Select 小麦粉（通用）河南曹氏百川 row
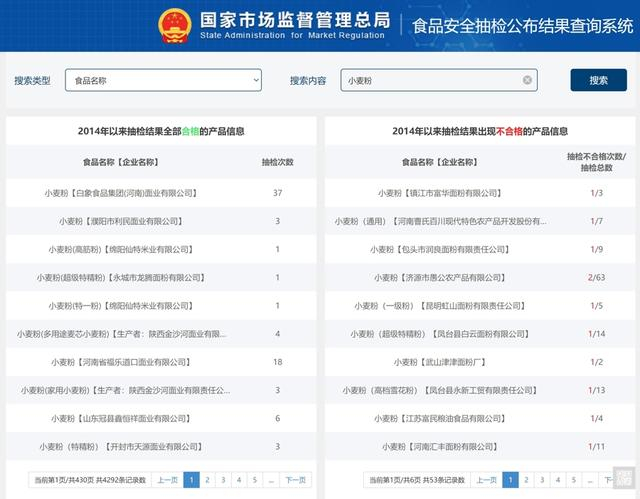 pyautogui.click(x=480, y=221)
